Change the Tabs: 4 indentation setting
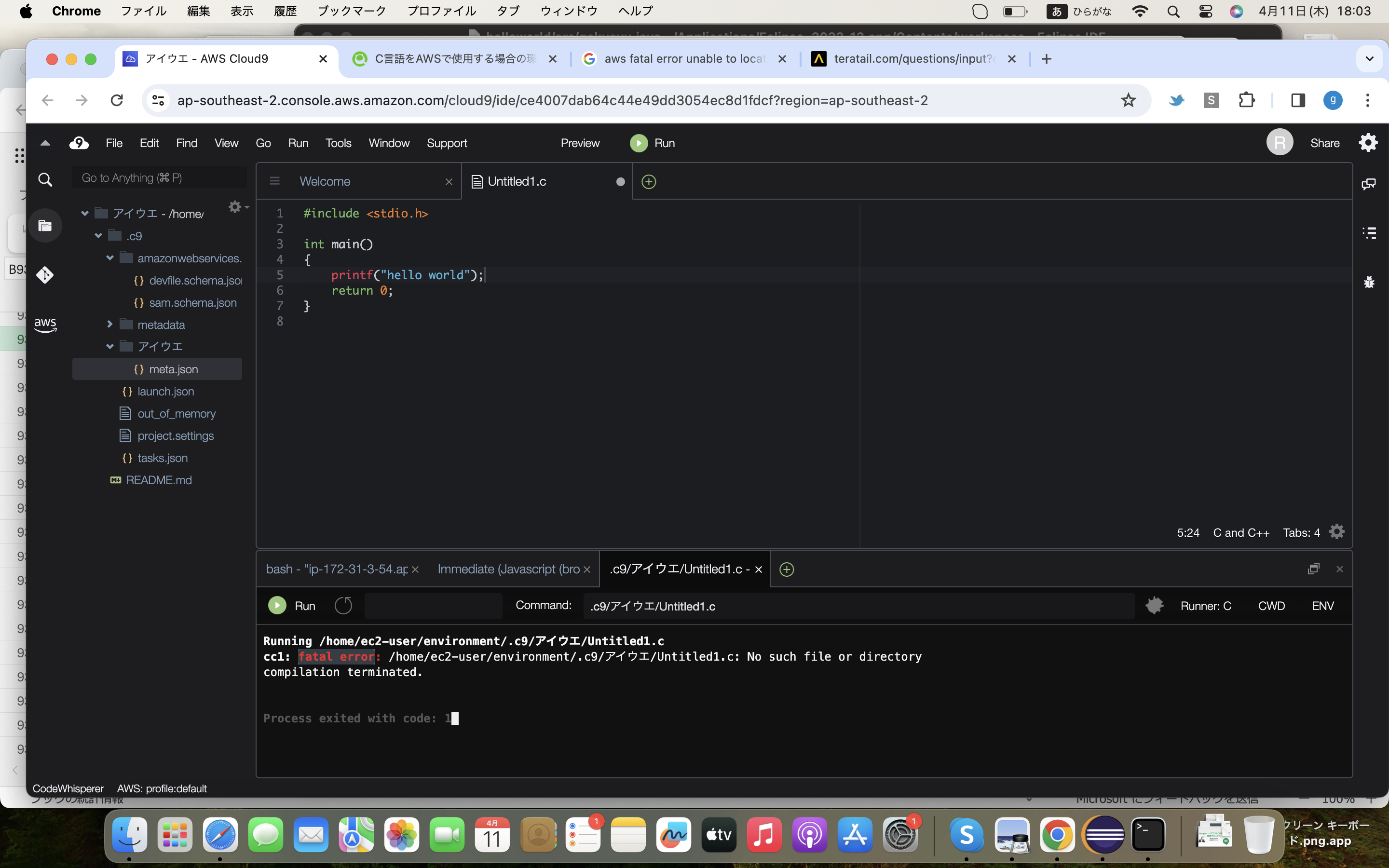 1301,533
